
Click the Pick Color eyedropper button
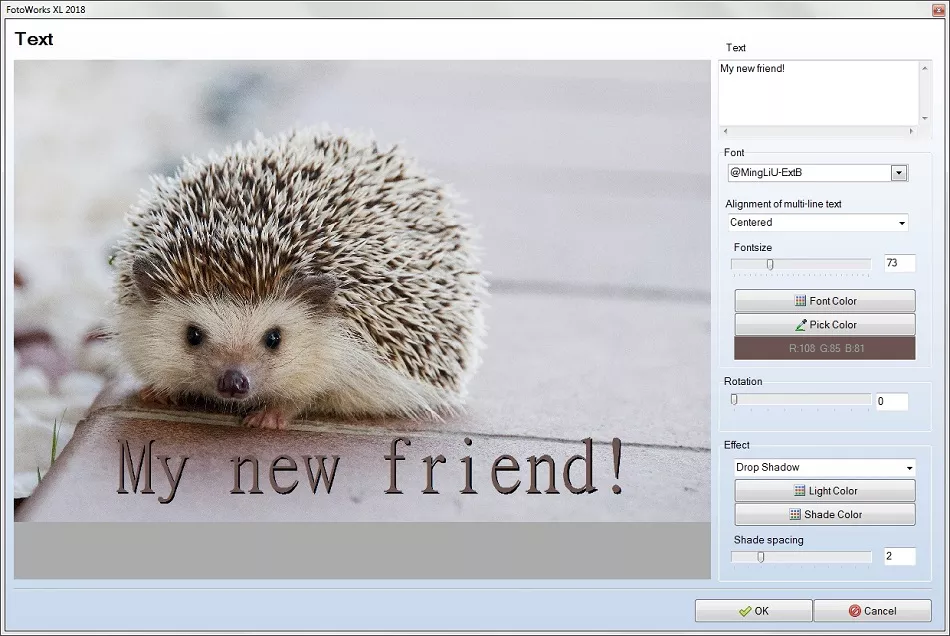click(825, 325)
